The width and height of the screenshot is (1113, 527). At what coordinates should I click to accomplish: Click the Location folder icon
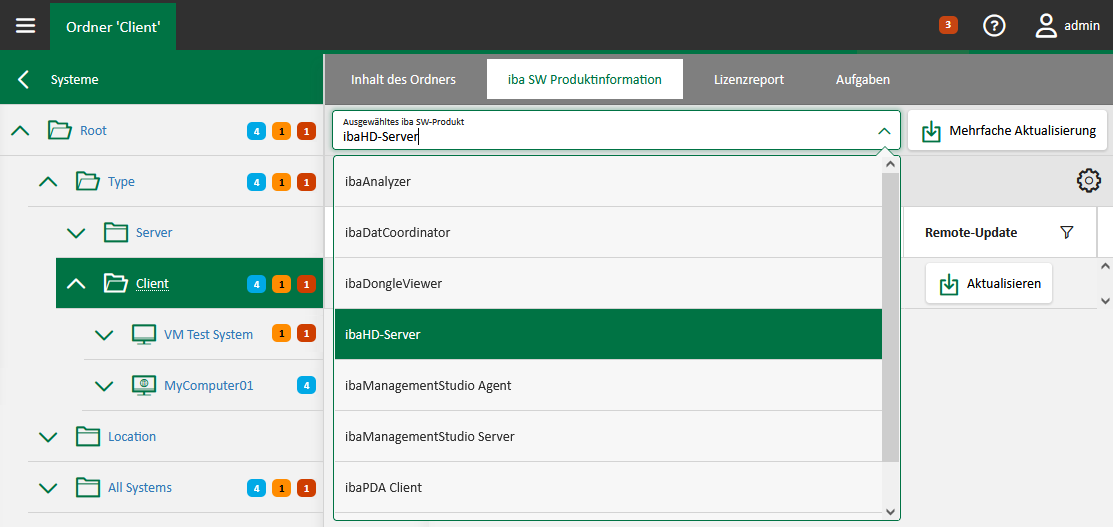coord(88,436)
